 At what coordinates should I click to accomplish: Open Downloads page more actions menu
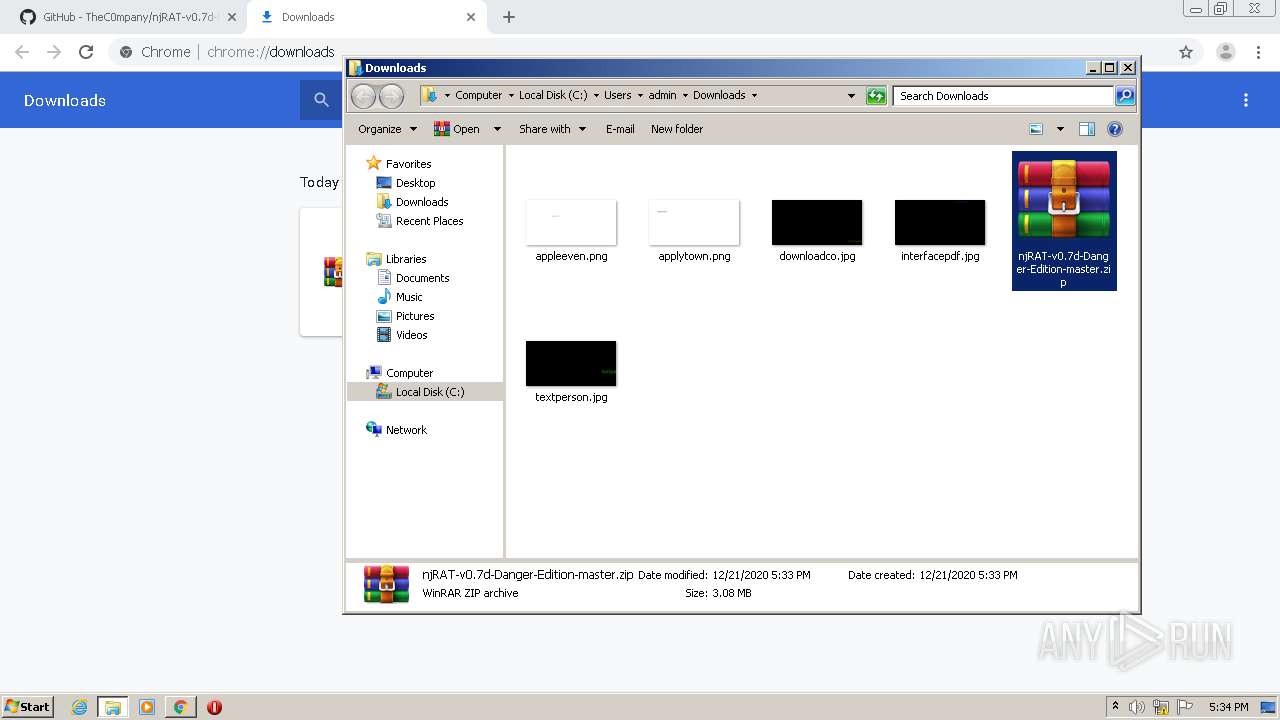1246,100
